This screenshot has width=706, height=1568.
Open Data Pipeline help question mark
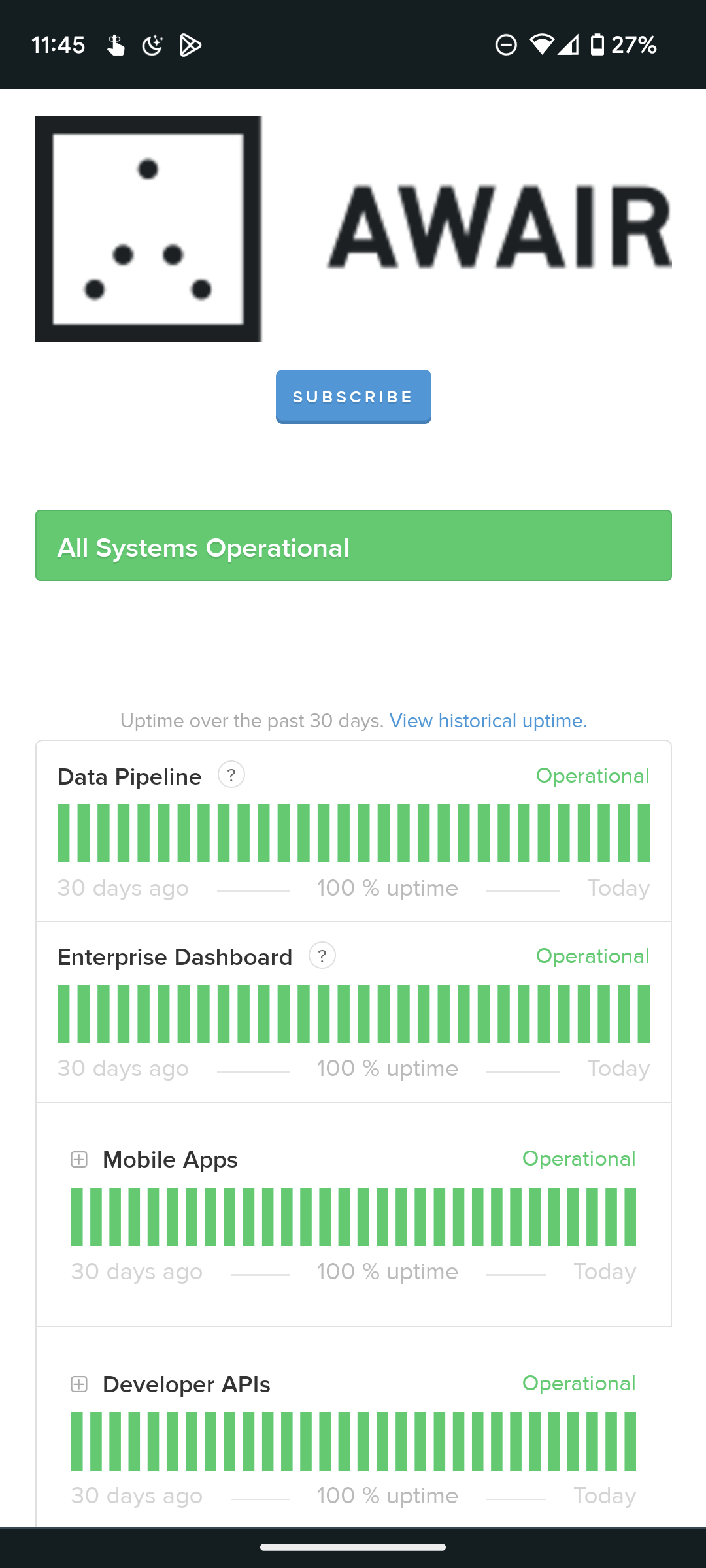point(231,775)
